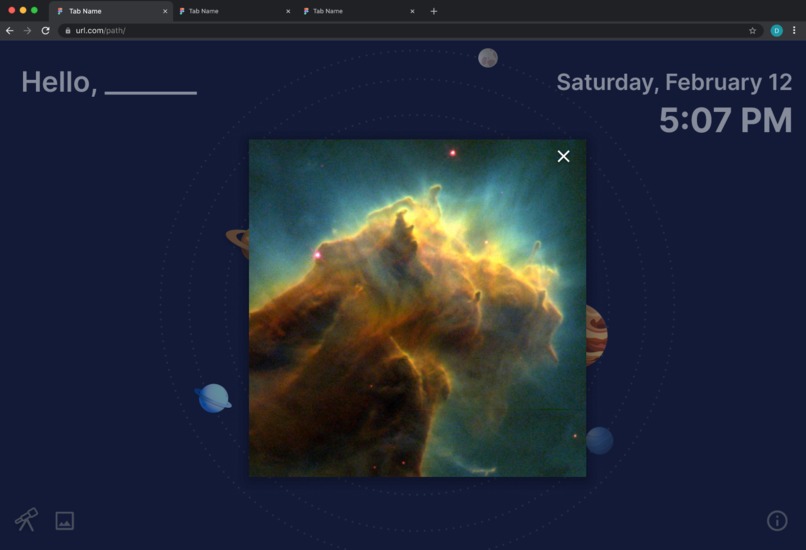The image size is (806, 550).
Task: Click the url.com/path address bar
Action: [411, 31]
